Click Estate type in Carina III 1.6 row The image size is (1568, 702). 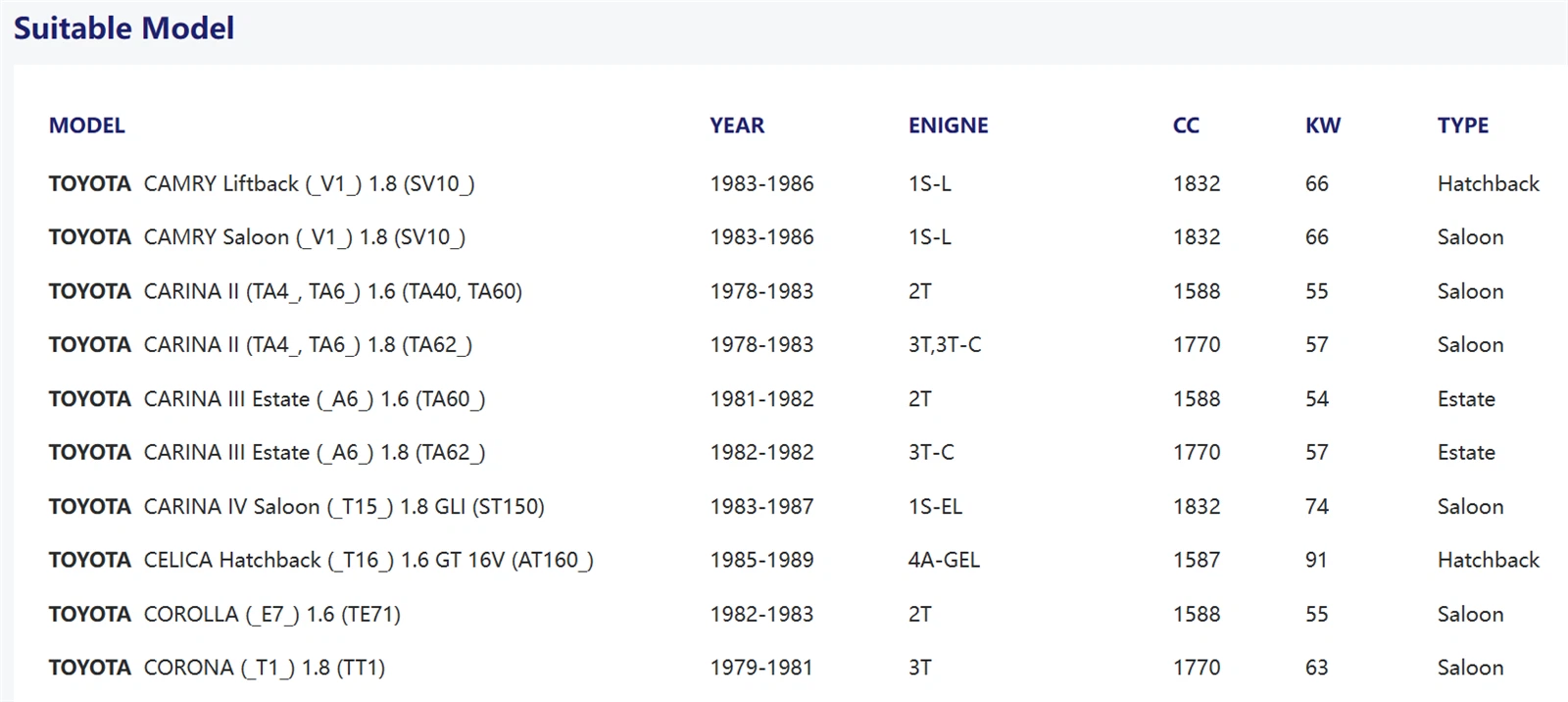(1466, 399)
